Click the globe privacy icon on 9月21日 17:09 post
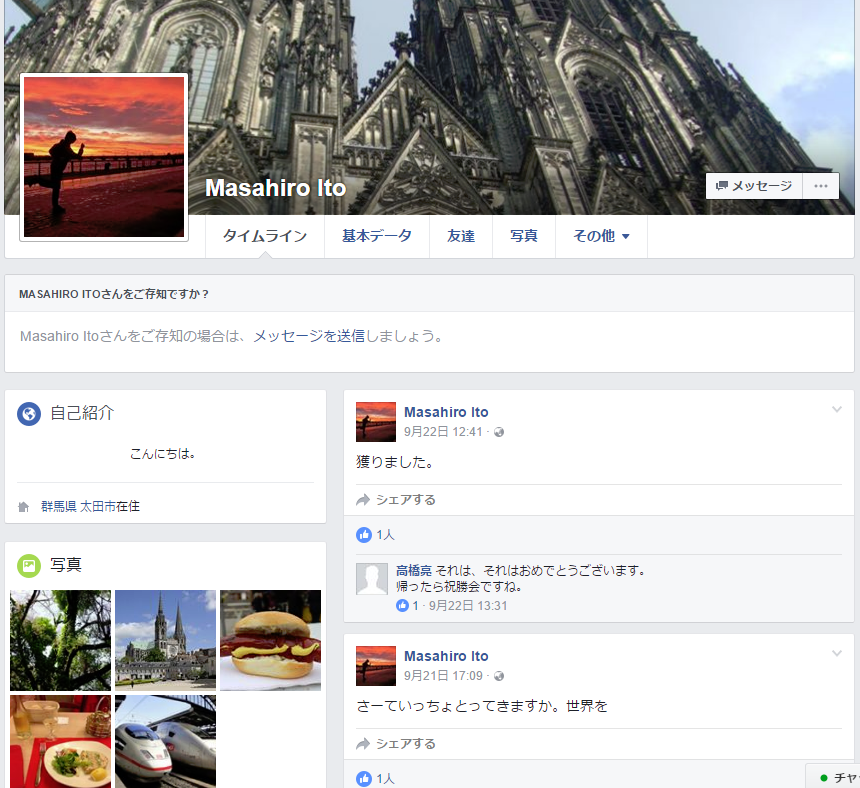The width and height of the screenshot is (860, 788). pos(499,676)
